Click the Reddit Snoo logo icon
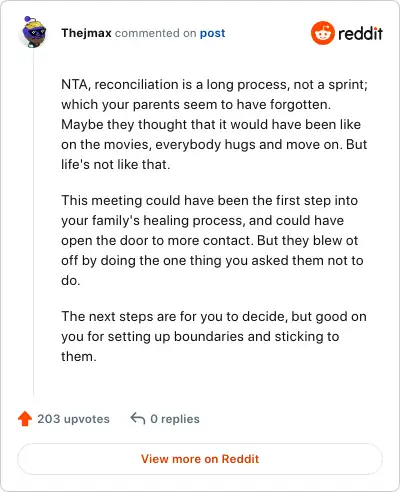Viewport: 400px width, 492px height. [x=323, y=33]
